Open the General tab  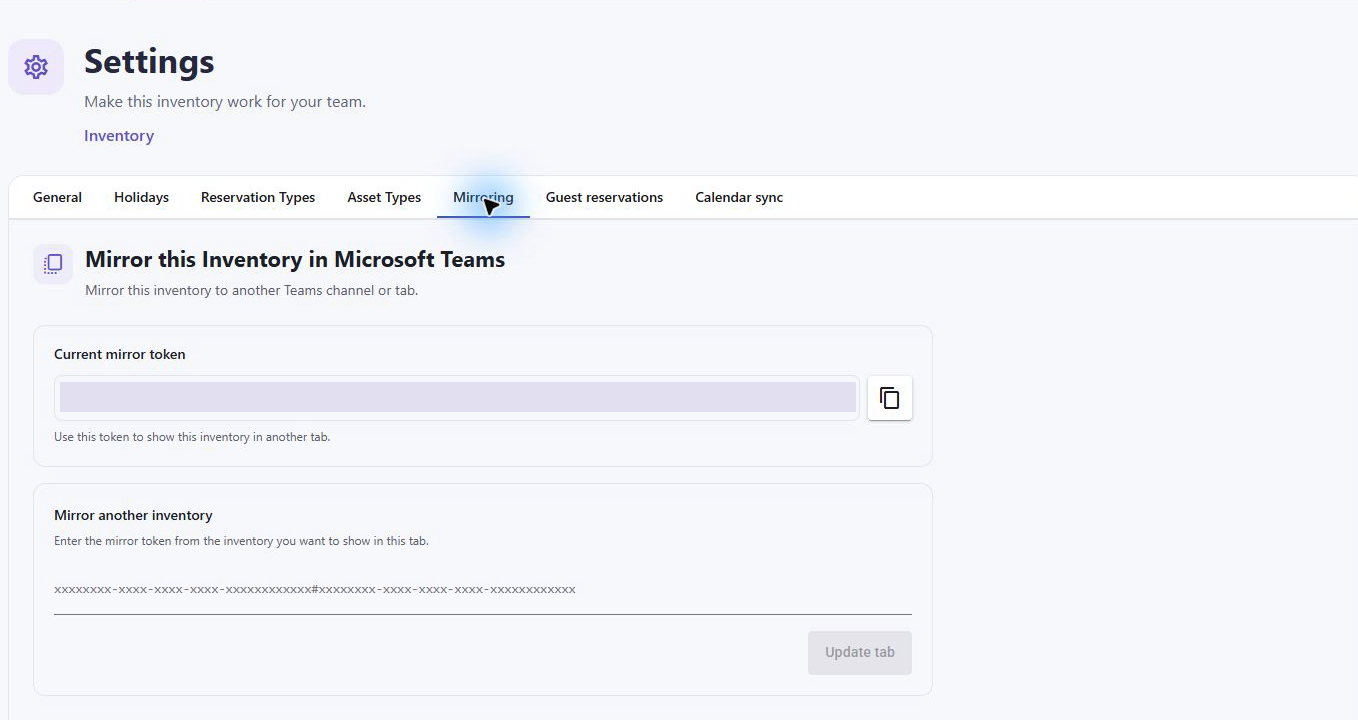point(57,197)
